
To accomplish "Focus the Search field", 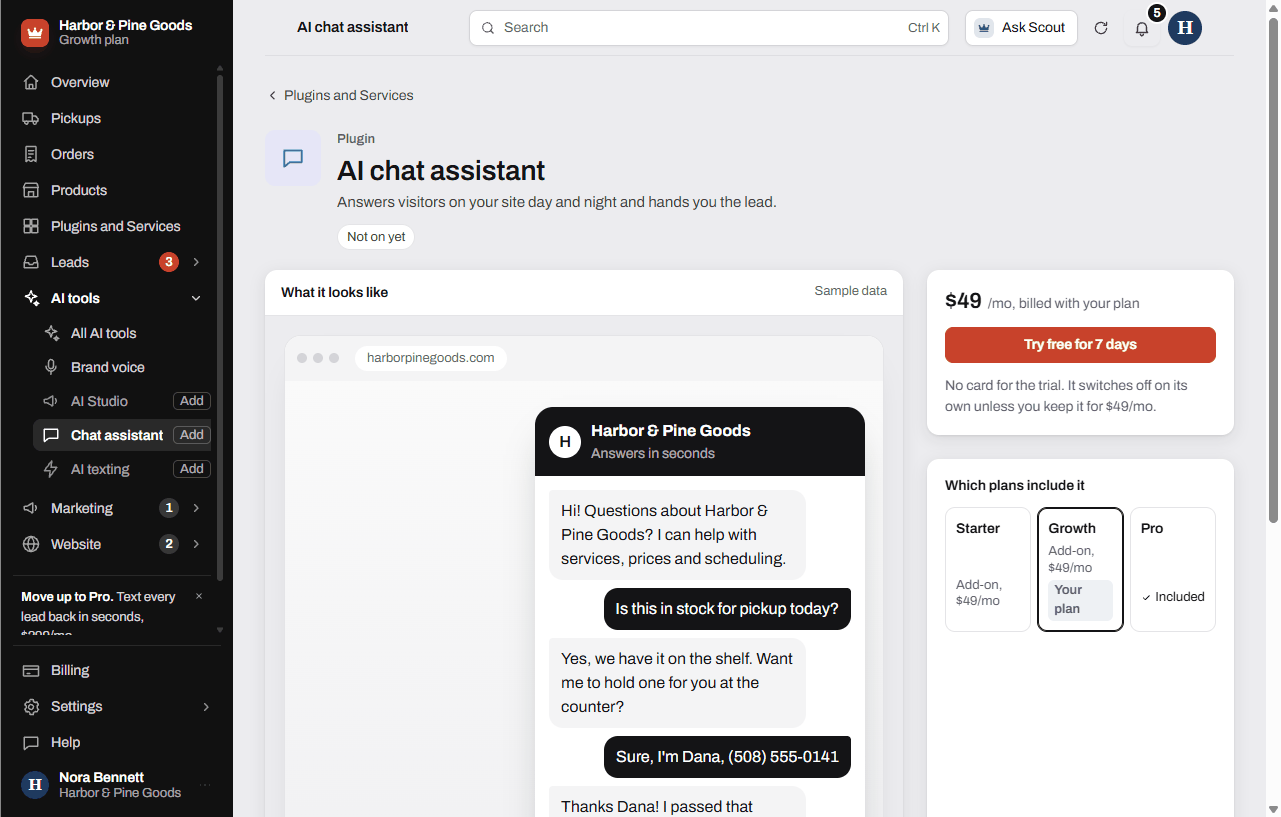I will pos(709,28).
